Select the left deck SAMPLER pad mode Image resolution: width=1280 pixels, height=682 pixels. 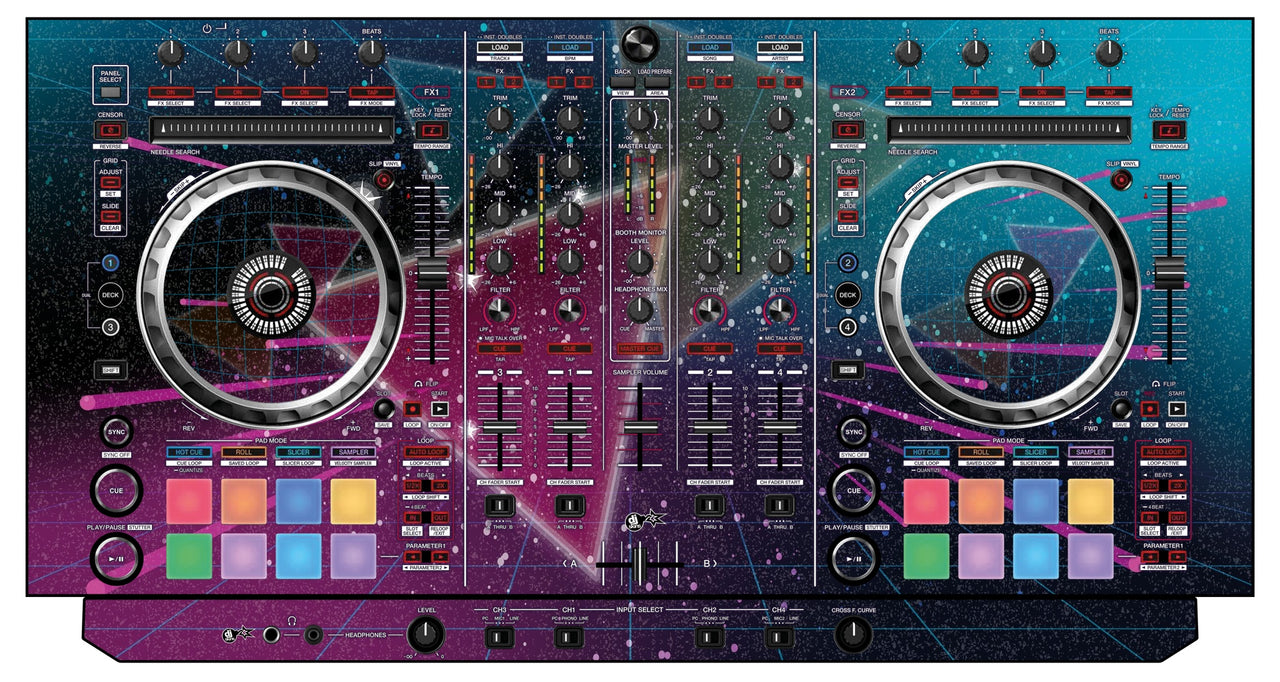(x=353, y=453)
